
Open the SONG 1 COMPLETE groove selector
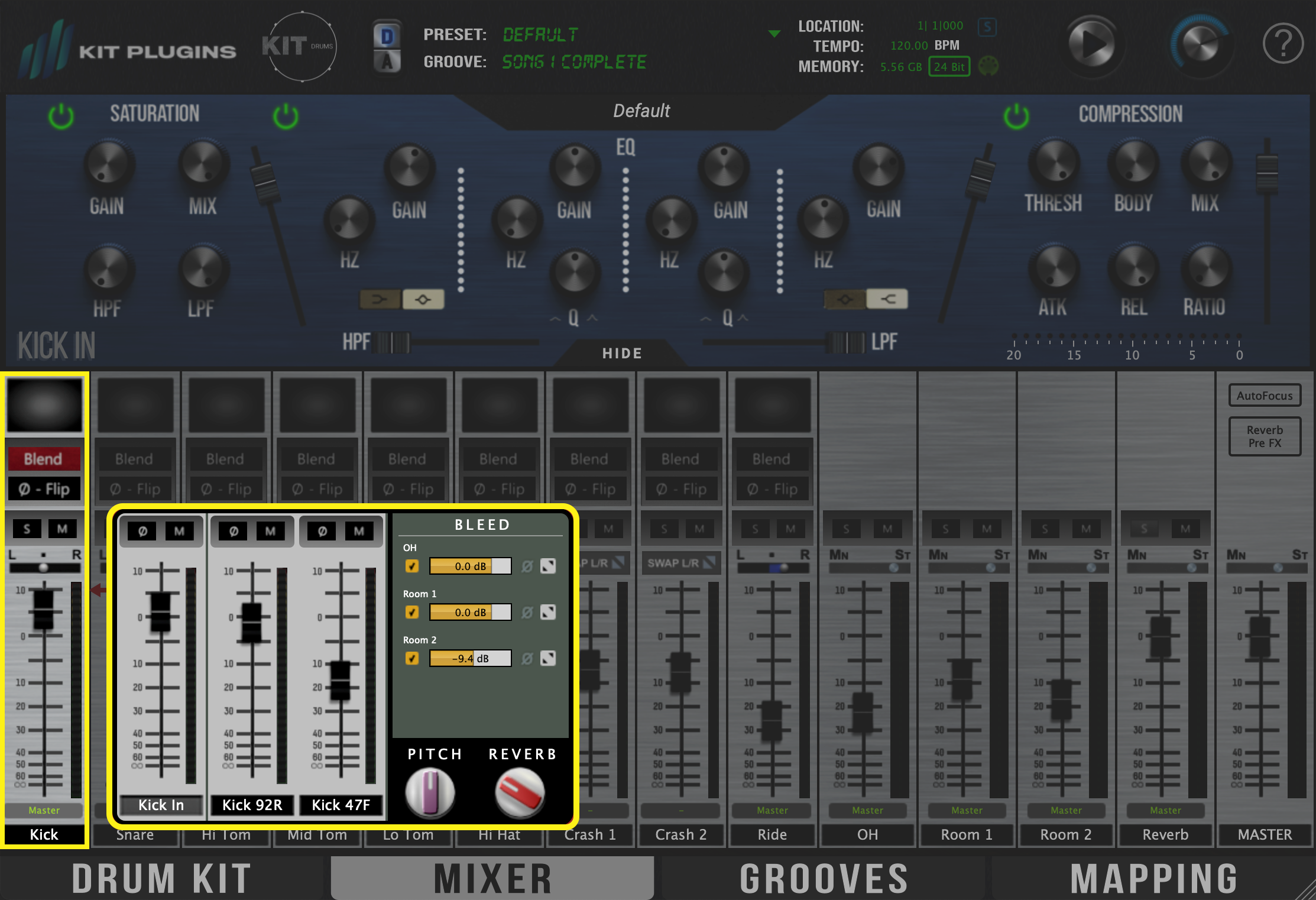[573, 62]
